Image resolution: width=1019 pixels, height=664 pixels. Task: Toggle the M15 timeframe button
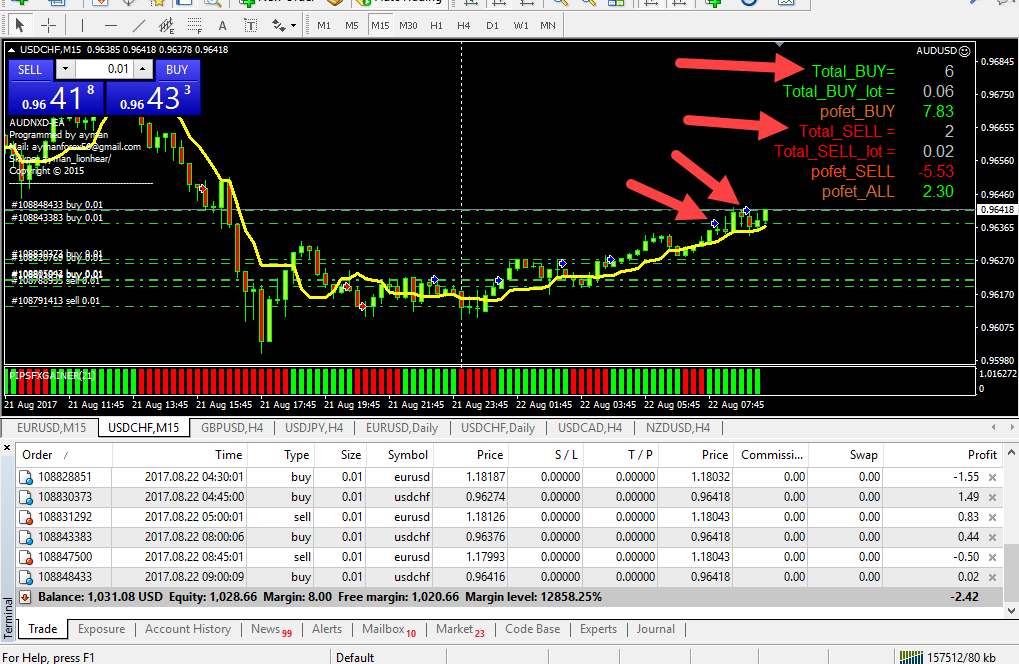[380, 25]
